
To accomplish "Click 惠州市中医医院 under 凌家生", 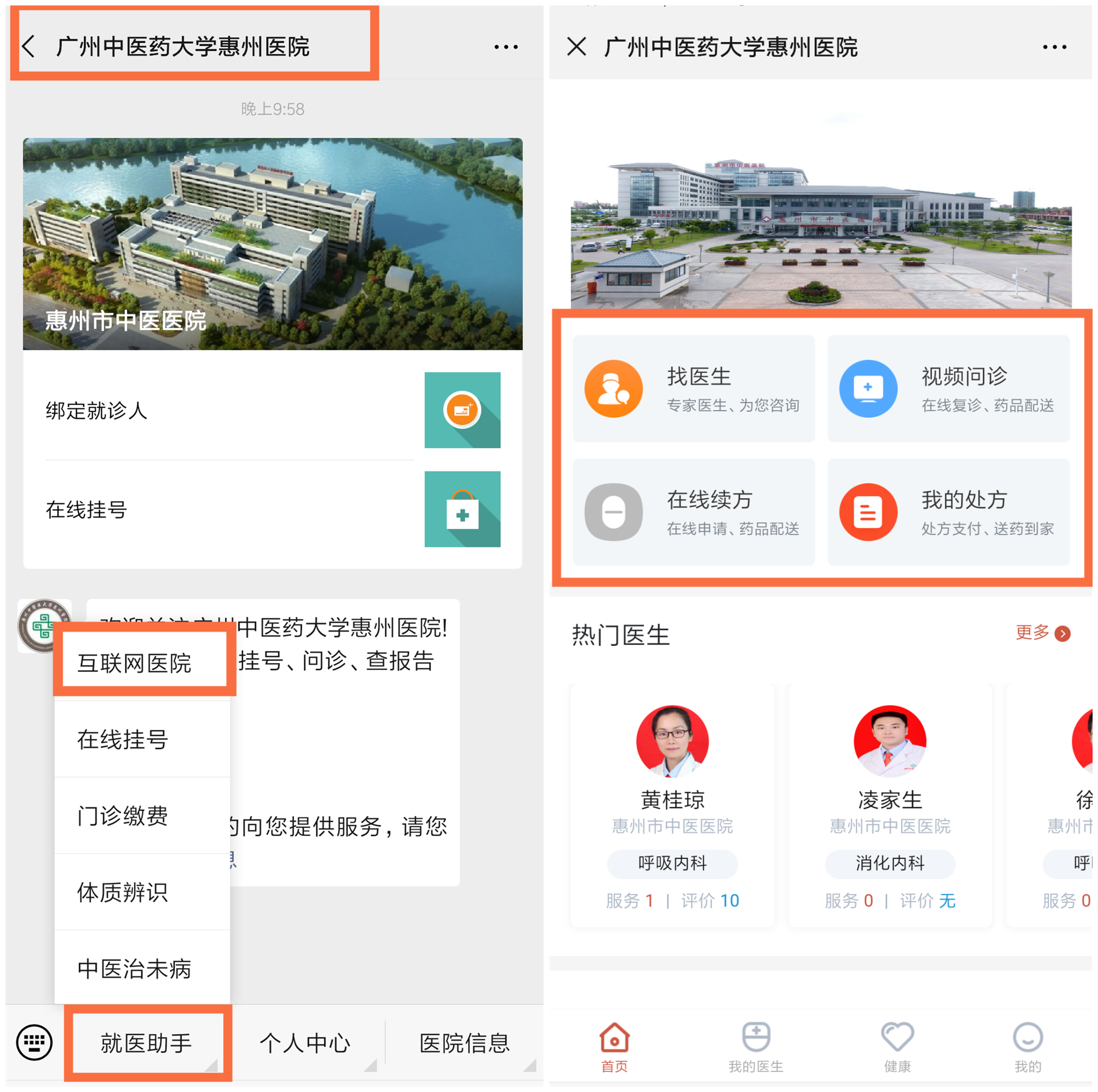I will click(x=889, y=825).
